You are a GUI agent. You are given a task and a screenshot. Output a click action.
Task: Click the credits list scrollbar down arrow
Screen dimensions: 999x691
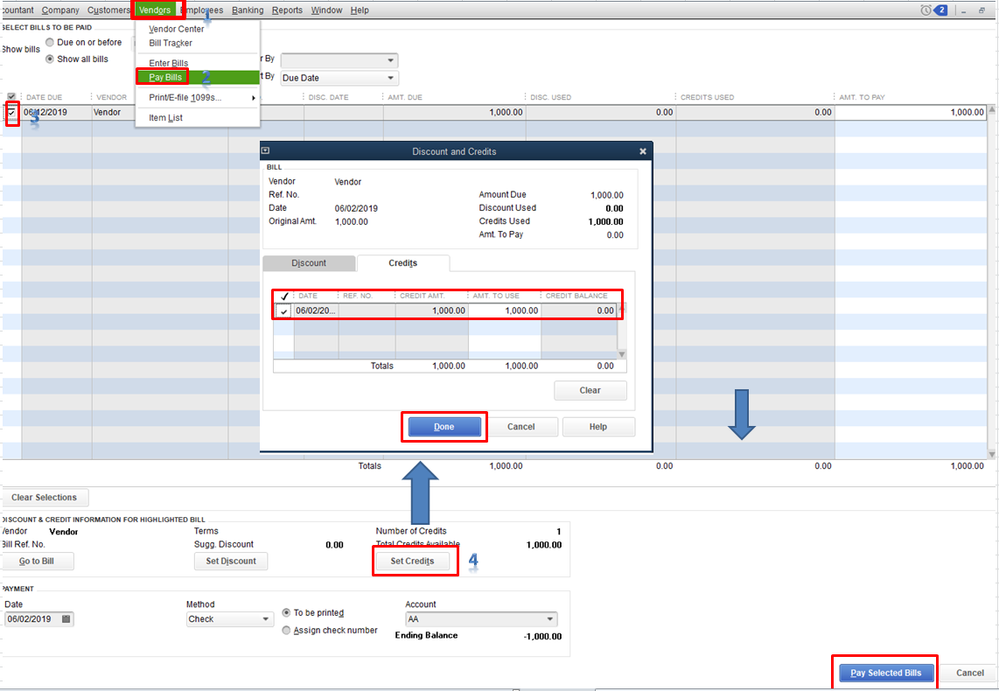622,354
